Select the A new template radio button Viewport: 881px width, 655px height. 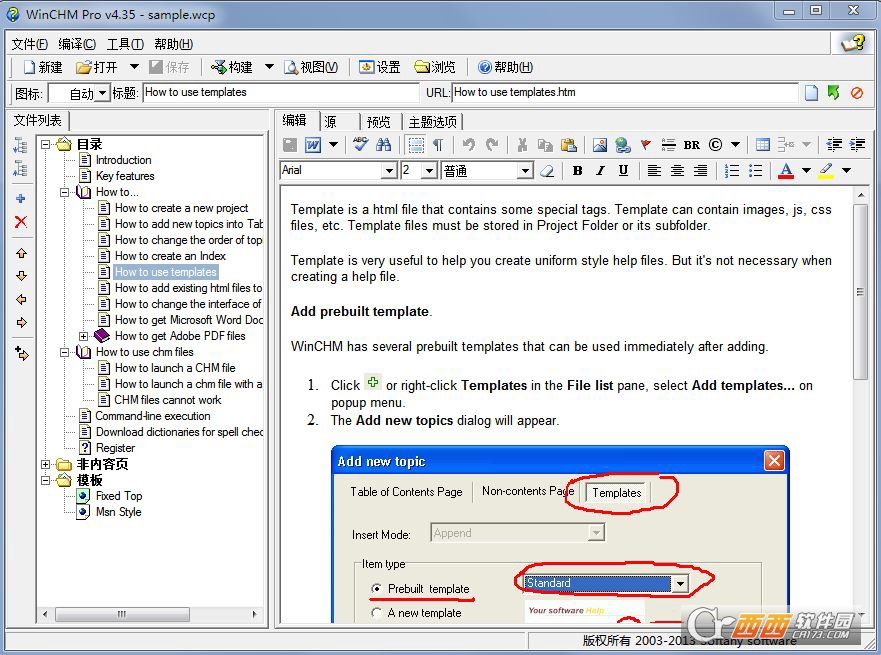click(x=376, y=613)
